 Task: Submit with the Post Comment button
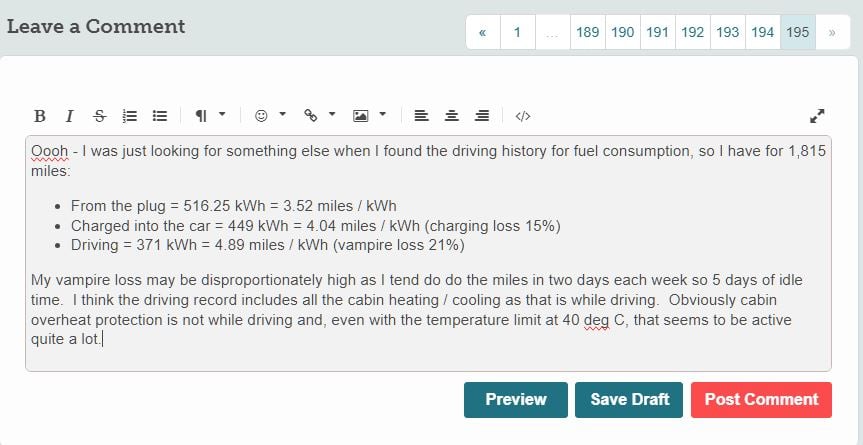coord(762,400)
